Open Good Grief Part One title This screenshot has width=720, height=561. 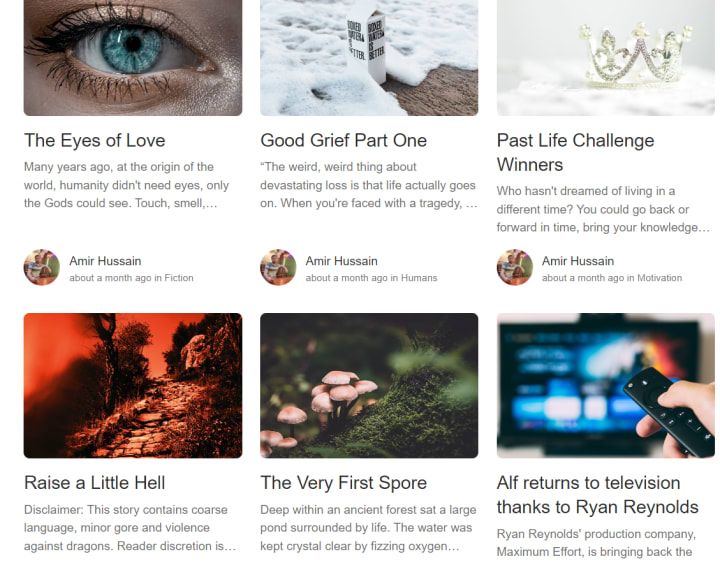pyautogui.click(x=343, y=140)
